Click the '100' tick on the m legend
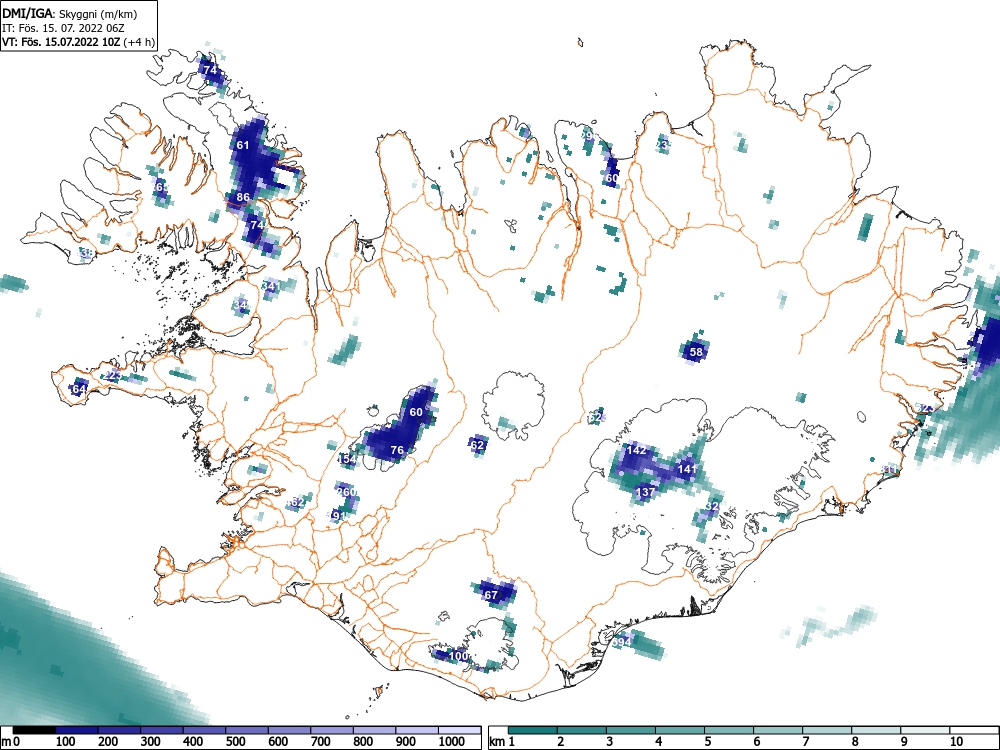This screenshot has height=750, width=1000. (66, 742)
